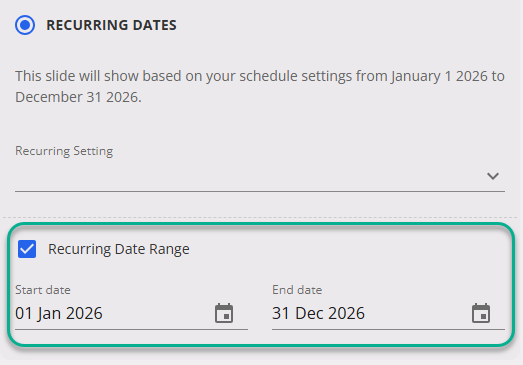Image resolution: width=523 pixels, height=365 pixels.
Task: Click the End date field label
Action: (297, 290)
